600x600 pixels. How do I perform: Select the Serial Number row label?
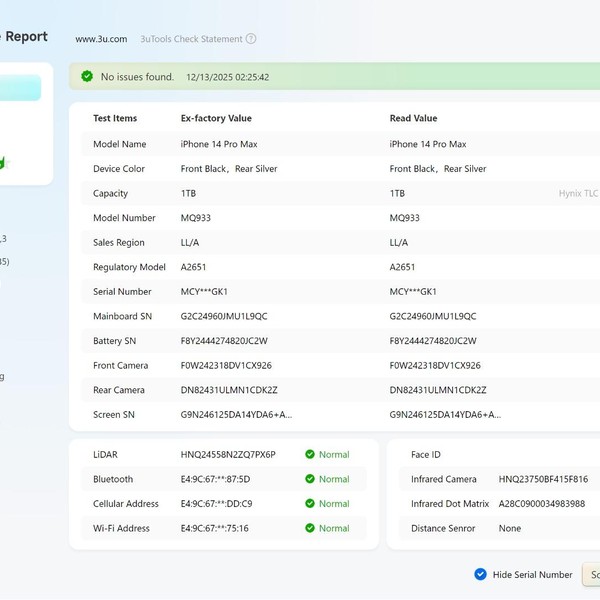122,292
